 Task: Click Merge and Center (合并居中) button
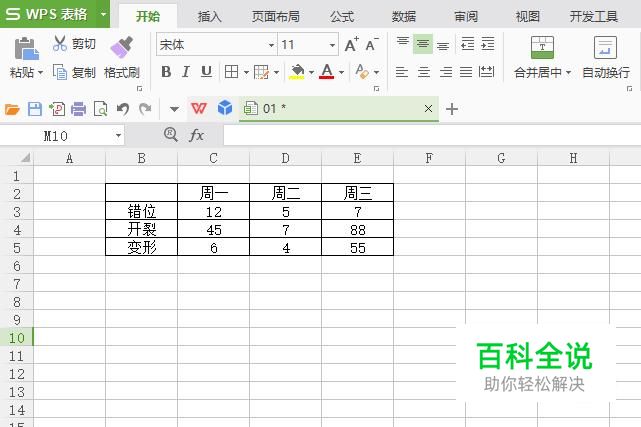point(542,56)
